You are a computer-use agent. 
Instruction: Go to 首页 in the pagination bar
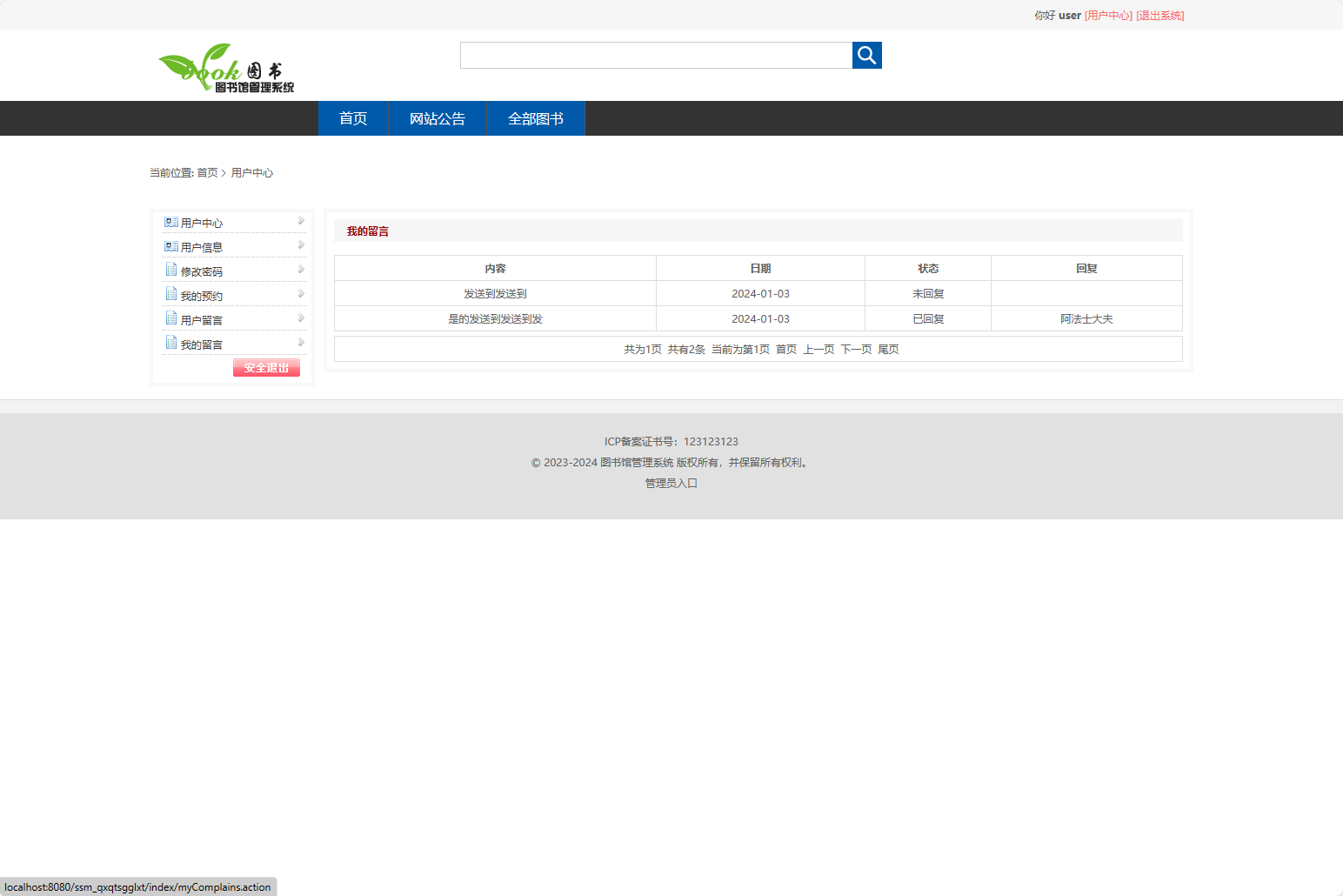[x=786, y=350]
